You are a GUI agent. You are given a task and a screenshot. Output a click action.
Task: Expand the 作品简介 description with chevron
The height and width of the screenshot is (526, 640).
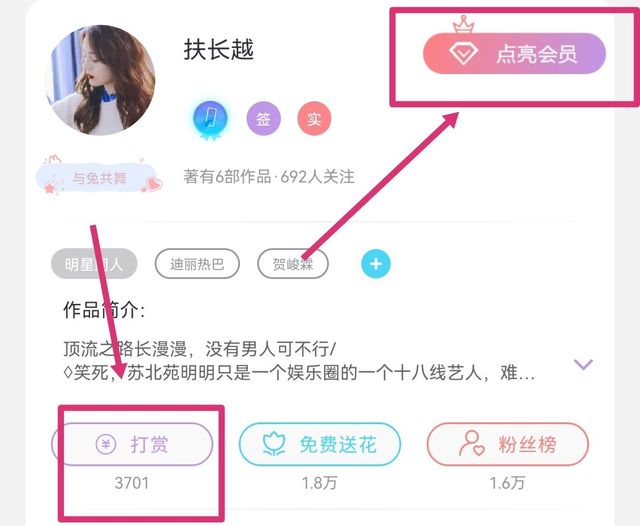pos(583,363)
